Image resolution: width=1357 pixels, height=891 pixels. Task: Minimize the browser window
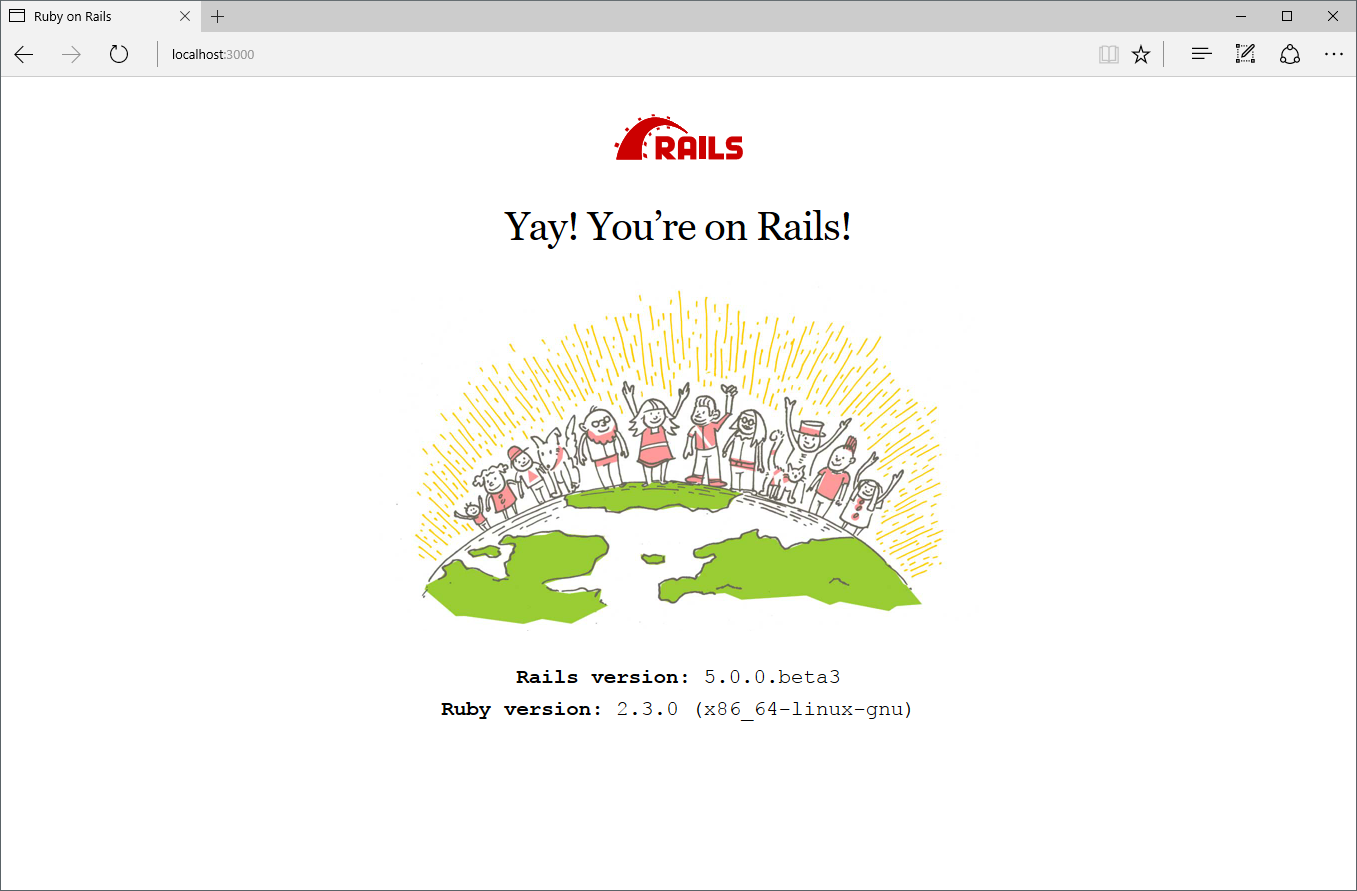(1241, 16)
